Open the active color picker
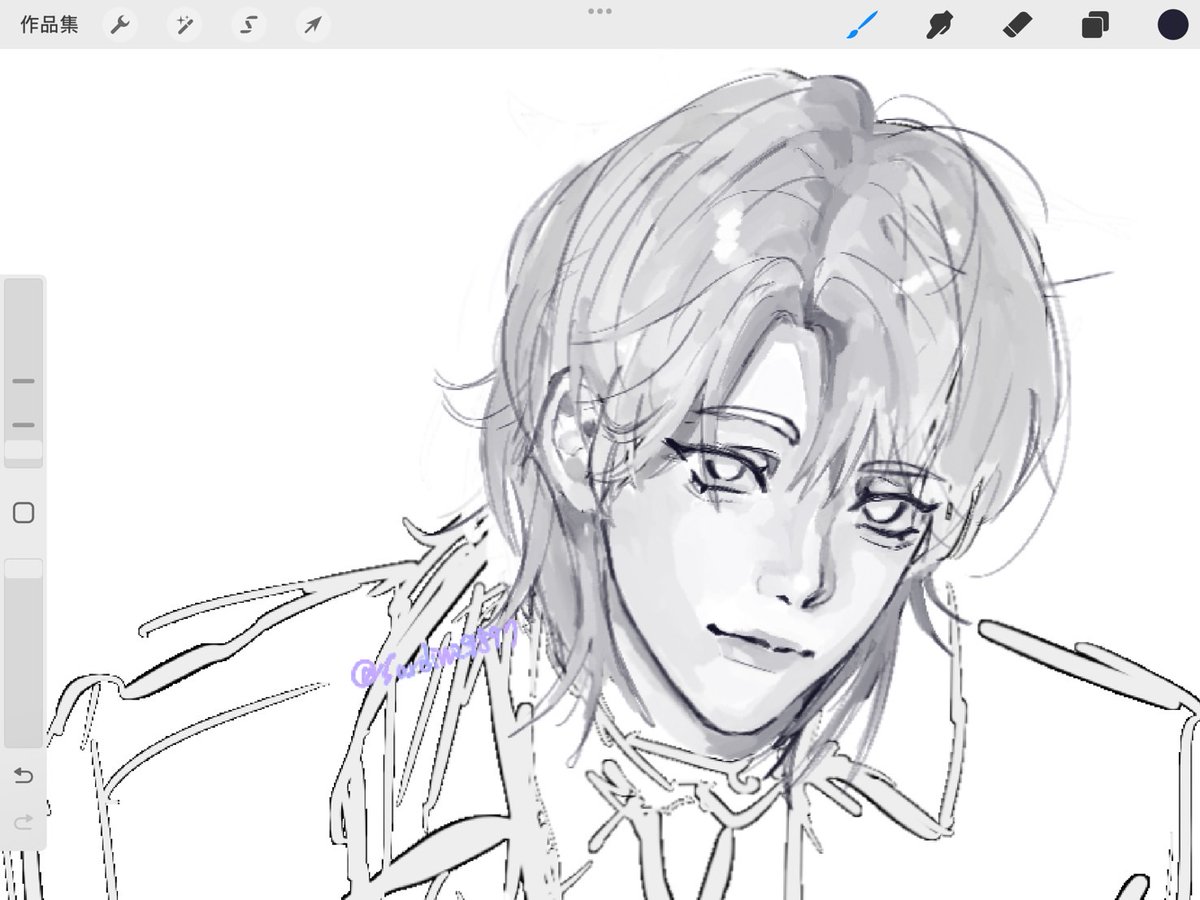The image size is (1200, 900). coord(1172,25)
